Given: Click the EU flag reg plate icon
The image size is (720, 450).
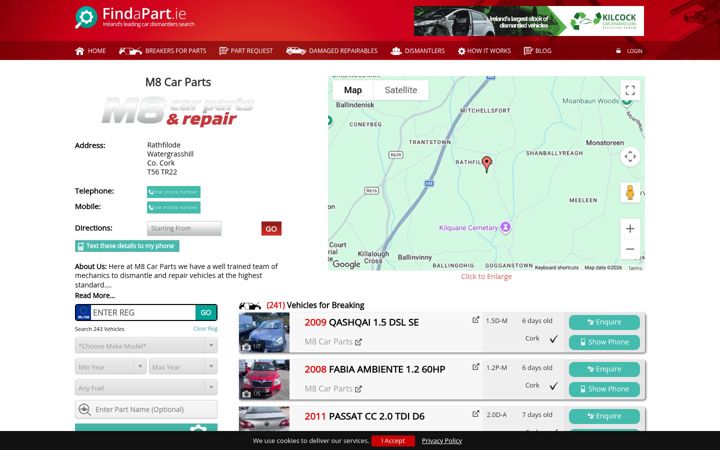Looking at the screenshot, I should point(83,313).
